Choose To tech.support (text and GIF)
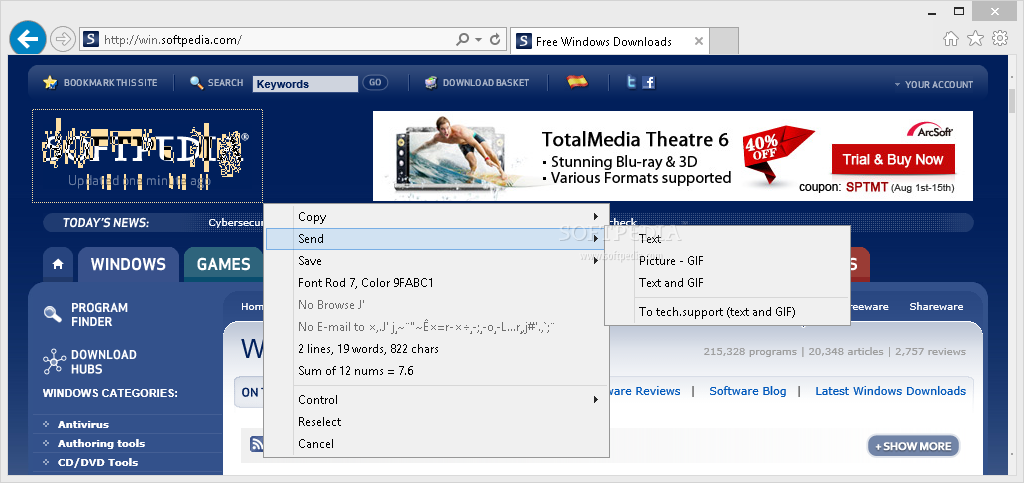The height and width of the screenshot is (483, 1024). (x=727, y=311)
